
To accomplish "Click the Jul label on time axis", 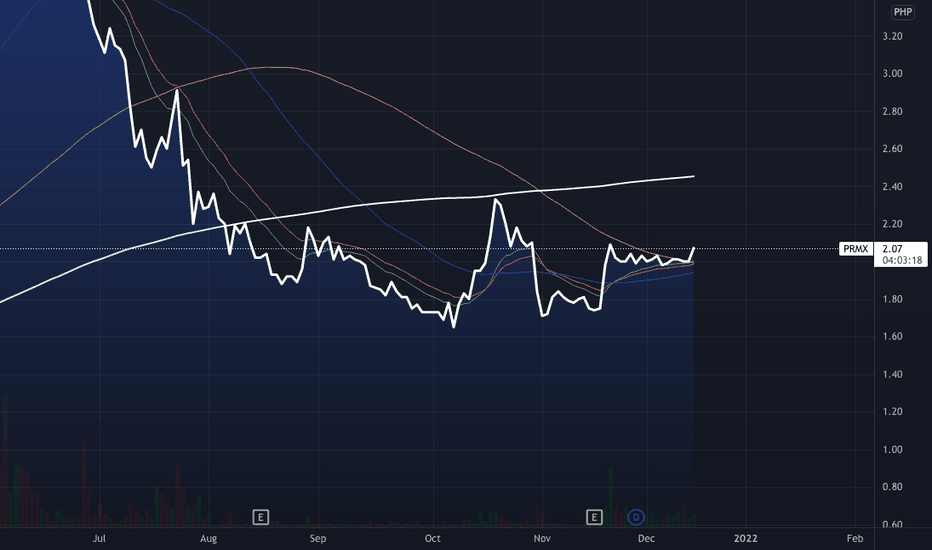I will pyautogui.click(x=99, y=539).
